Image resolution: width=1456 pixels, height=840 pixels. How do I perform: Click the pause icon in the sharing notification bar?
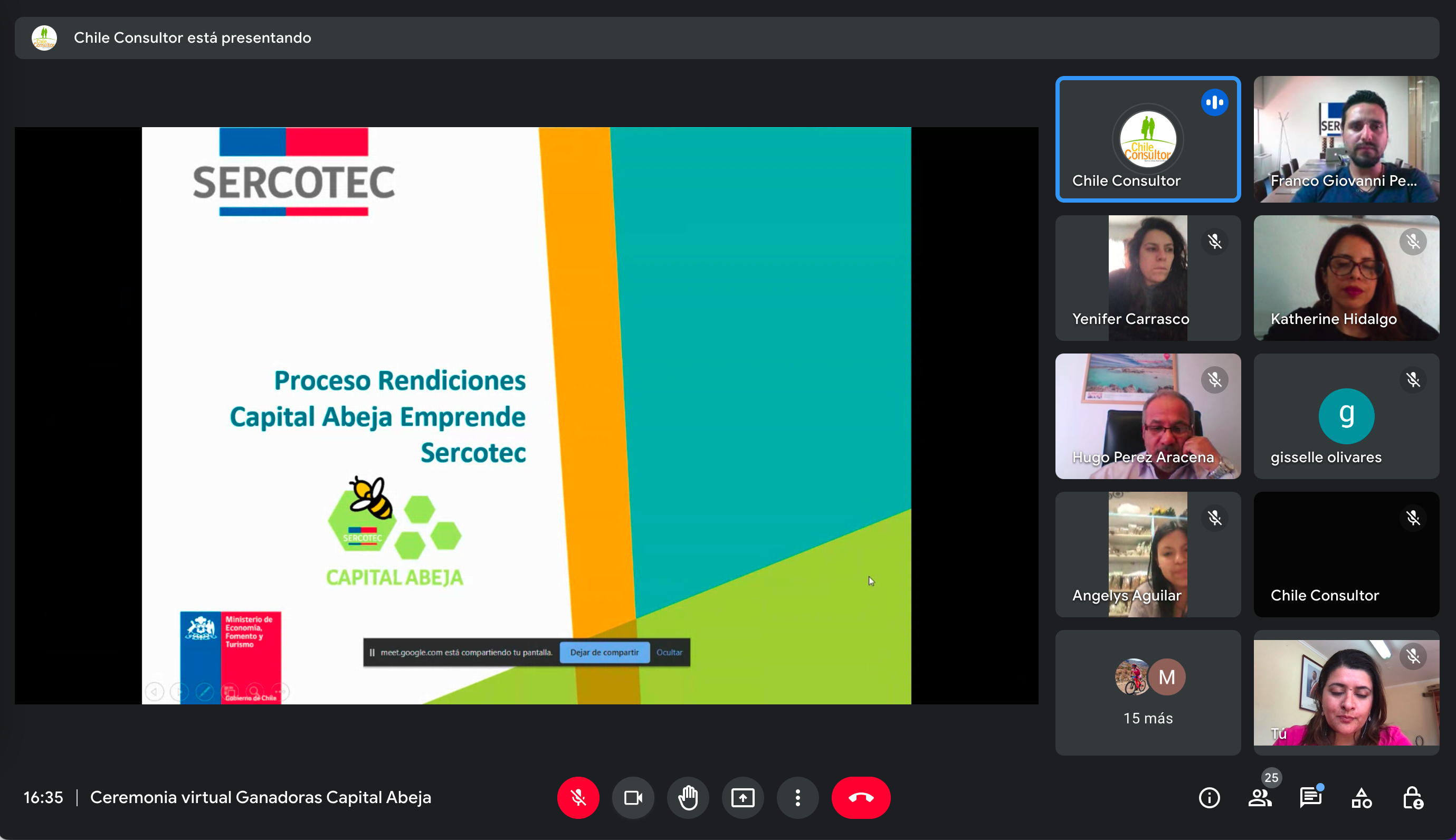point(372,653)
